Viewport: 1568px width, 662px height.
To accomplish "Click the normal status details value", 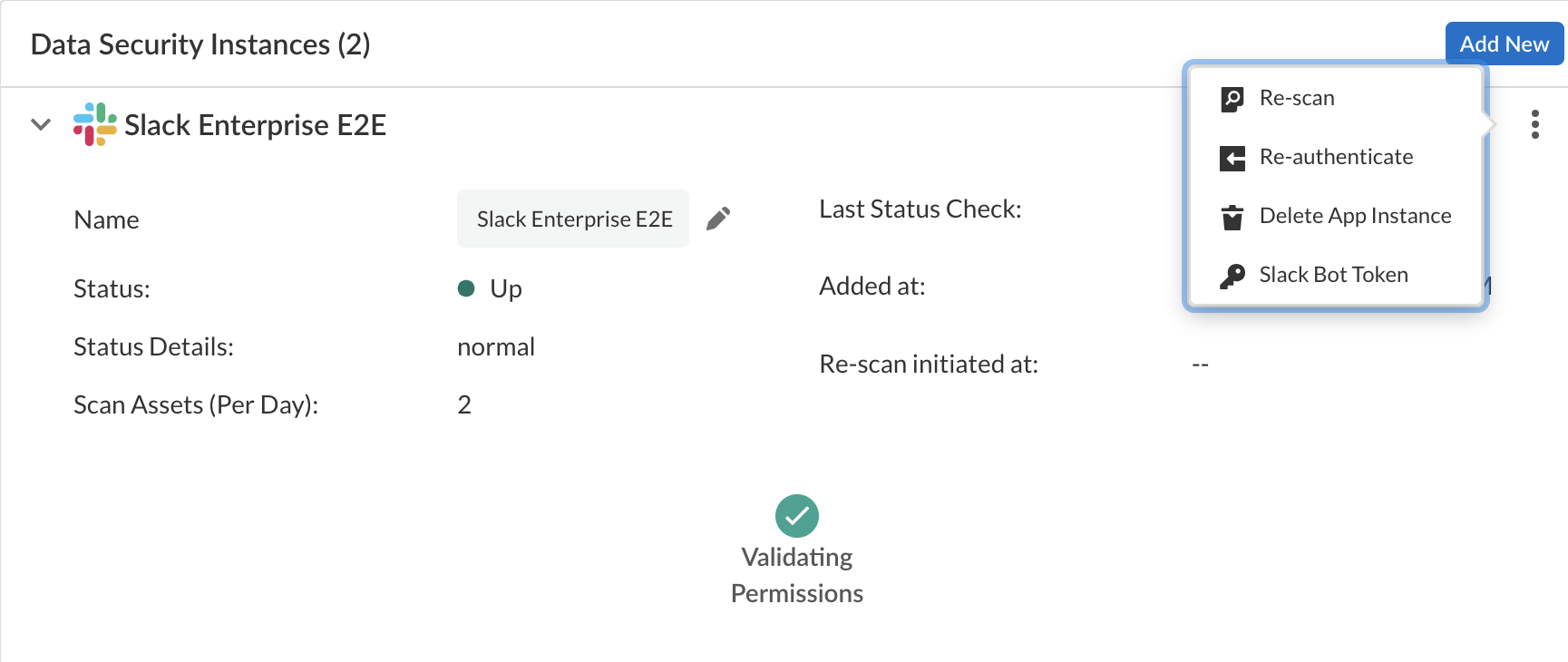I will [x=496, y=347].
